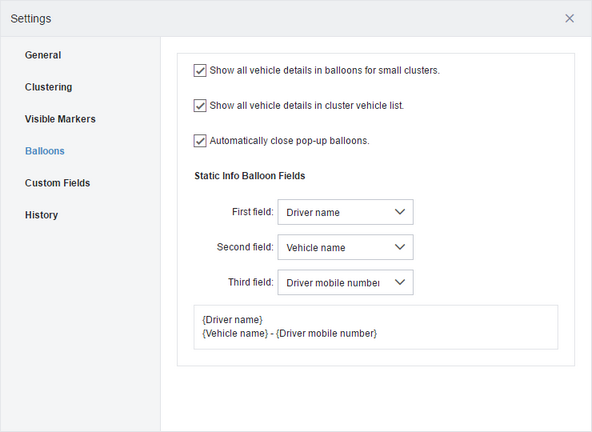The image size is (592, 432).
Task: Open the Vehicle name dropdown
Action: coord(345,247)
